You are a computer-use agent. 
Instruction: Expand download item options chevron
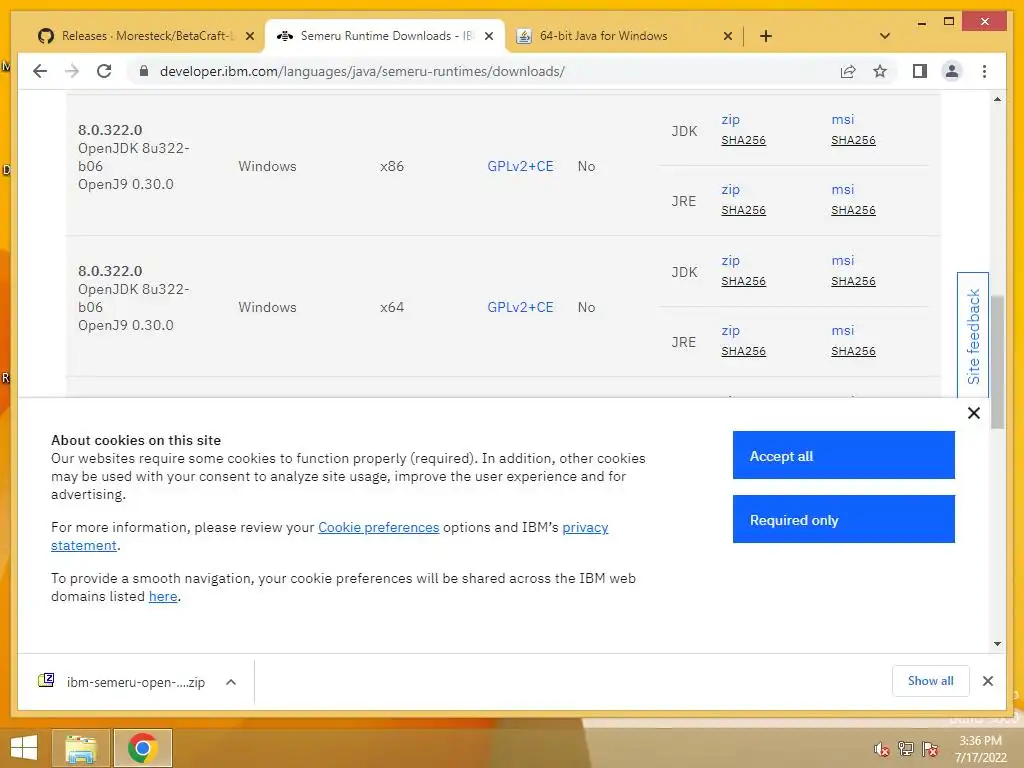point(231,682)
